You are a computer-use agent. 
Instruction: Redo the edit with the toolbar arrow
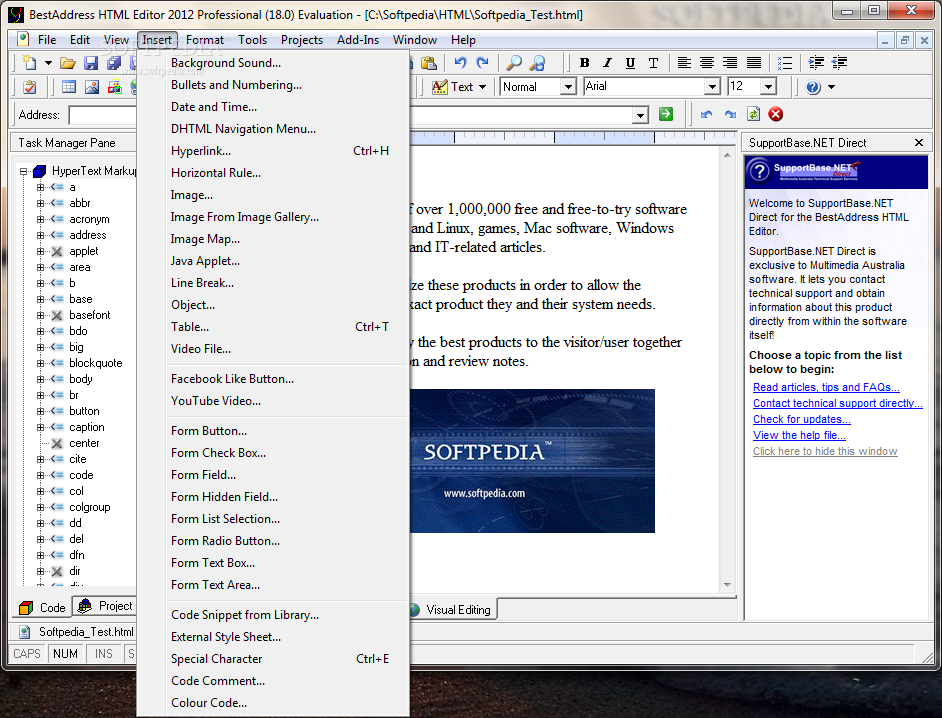(482, 62)
